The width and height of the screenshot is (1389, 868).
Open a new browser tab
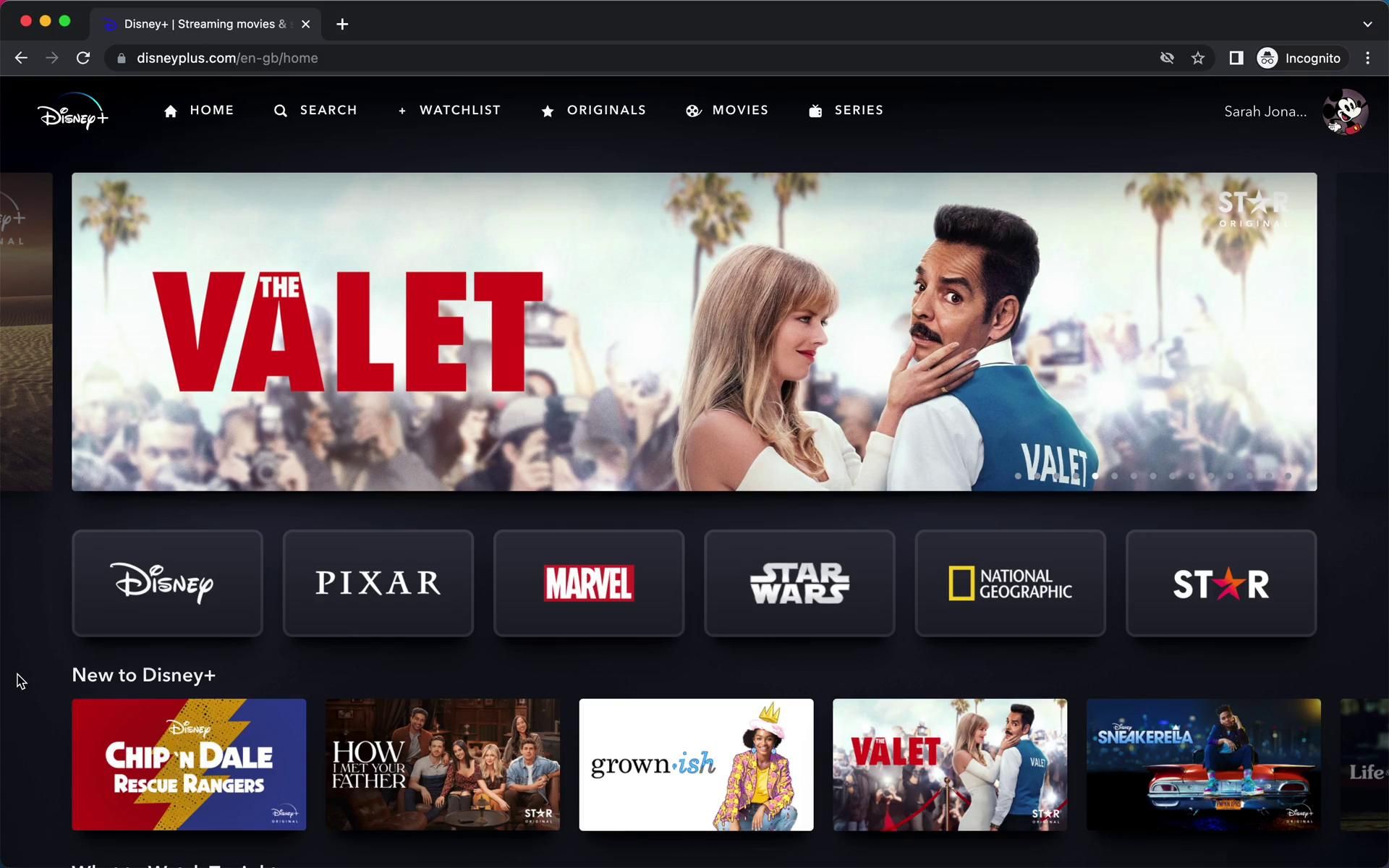342,24
